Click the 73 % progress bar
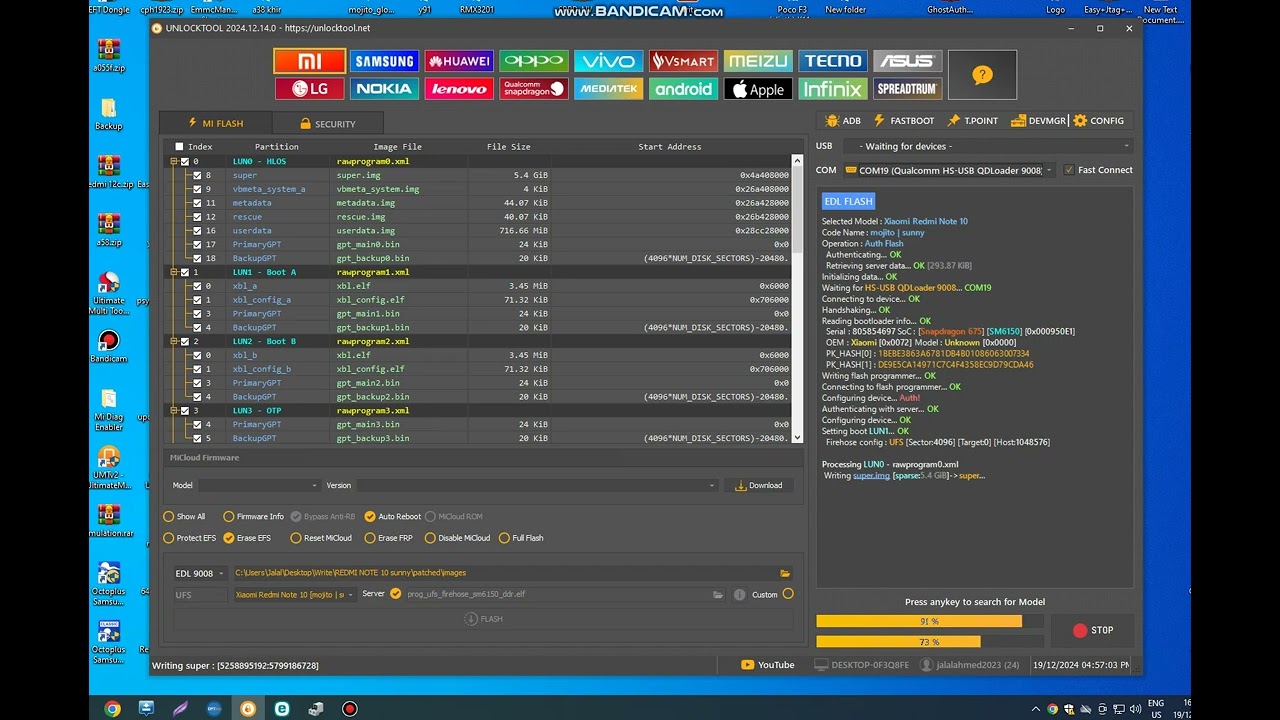Viewport: 1280px width, 720px height. [929, 642]
